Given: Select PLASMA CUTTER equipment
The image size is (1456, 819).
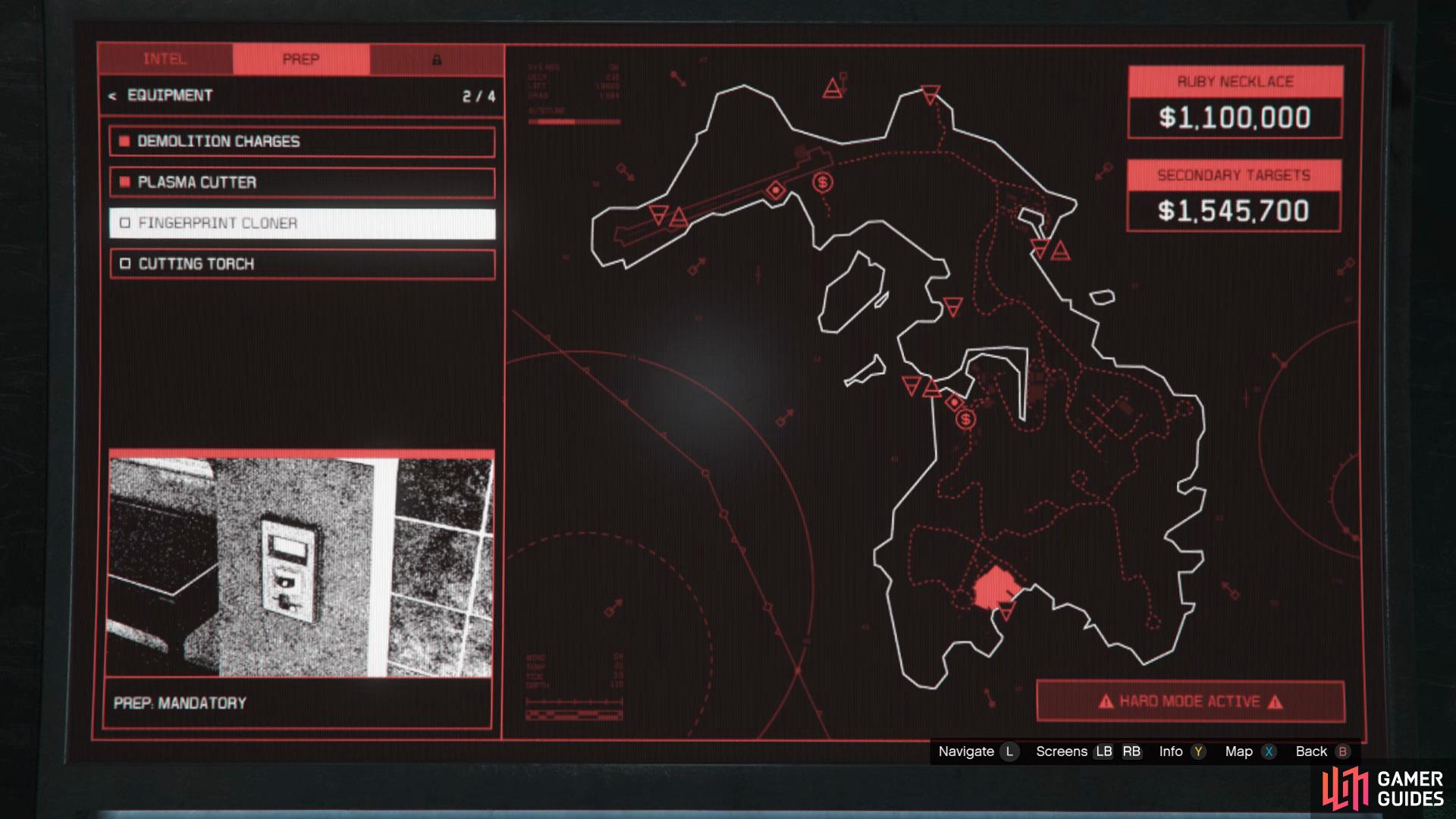Looking at the screenshot, I should coord(302,183).
